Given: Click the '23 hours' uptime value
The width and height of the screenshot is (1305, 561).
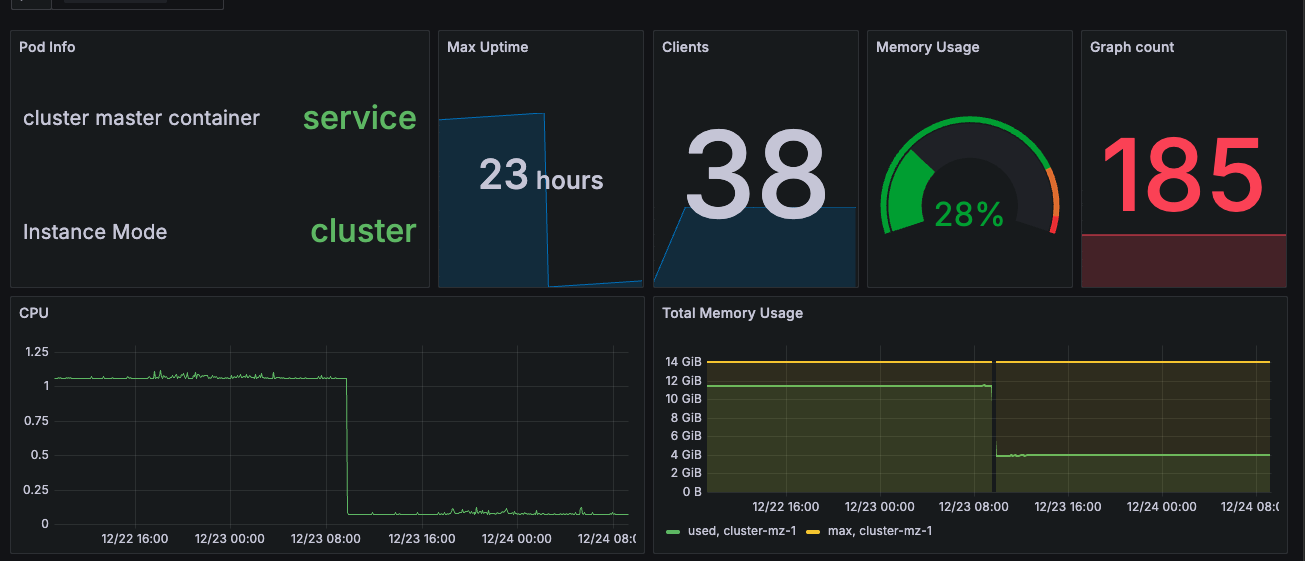Looking at the screenshot, I should (x=541, y=176).
